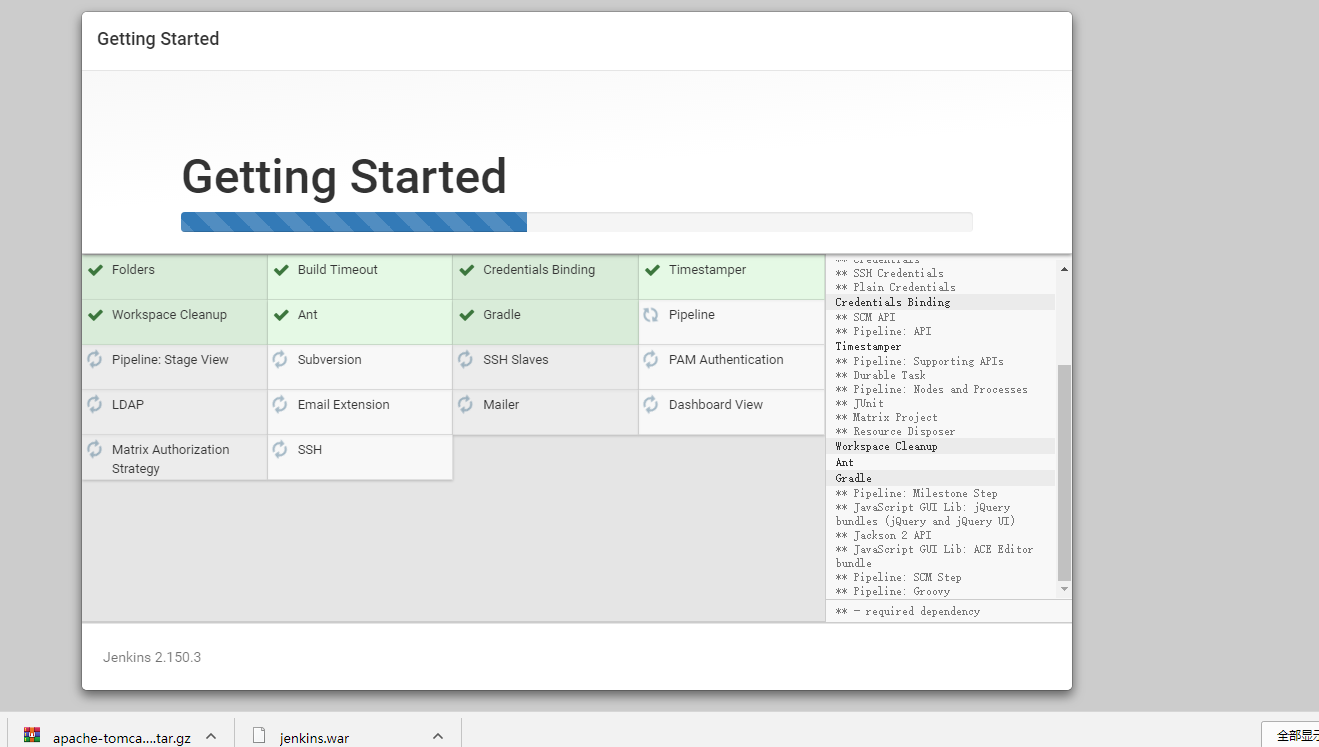
Task: Select the Timestamper plugin label
Action: pos(707,270)
